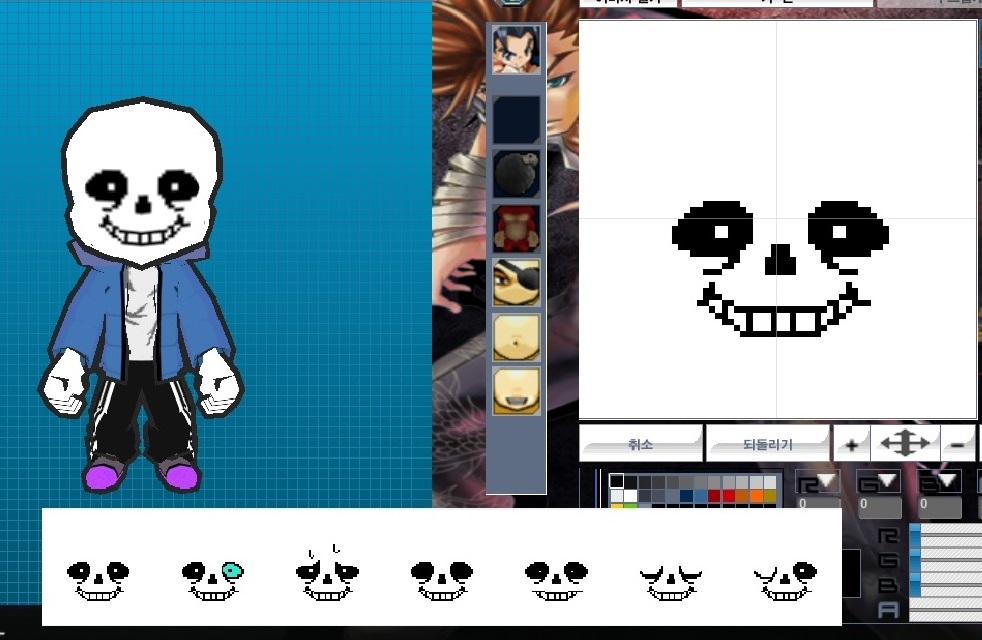Image resolution: width=982 pixels, height=640 pixels.
Task: Pick the medium blue color swatch
Action: (700, 496)
